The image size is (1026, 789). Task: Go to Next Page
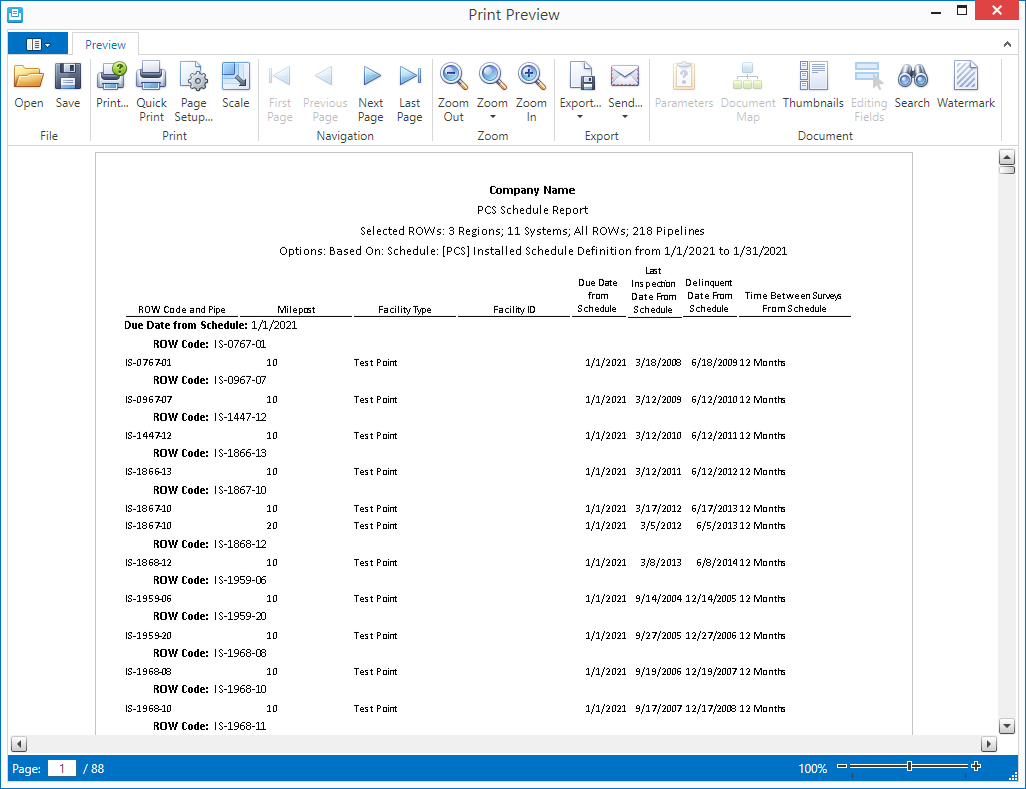pos(371,78)
